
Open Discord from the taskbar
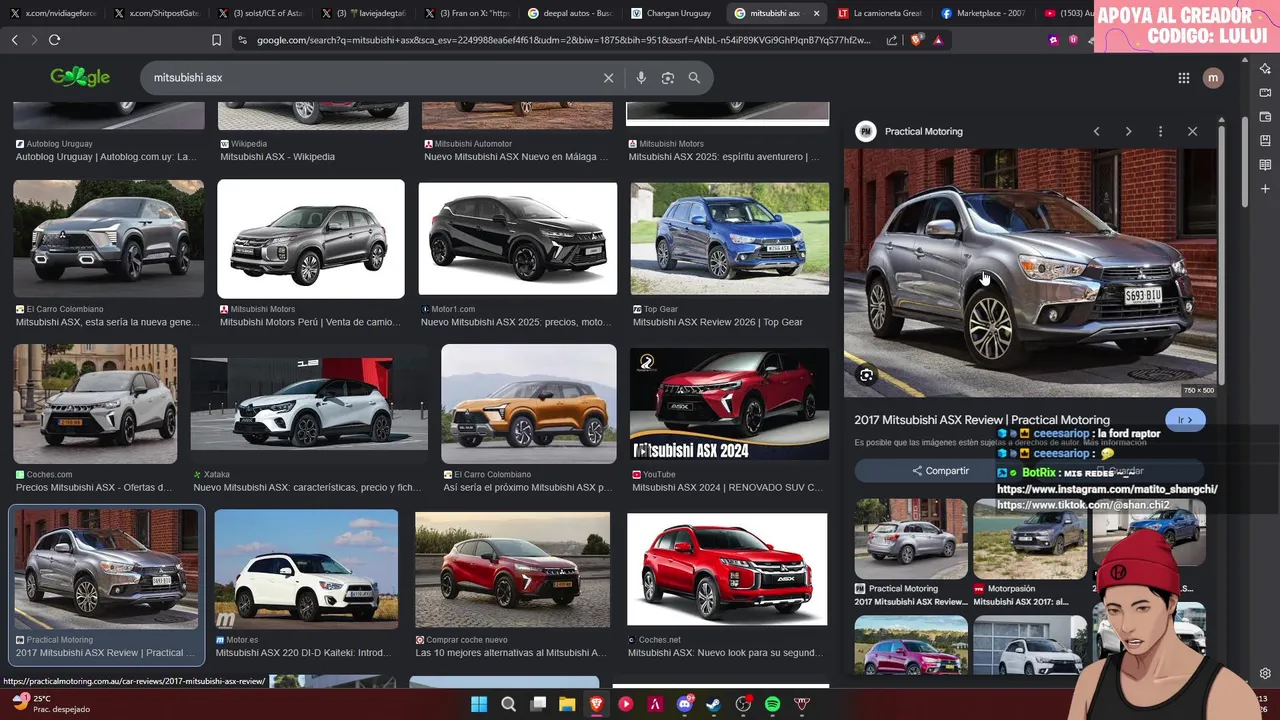685,704
